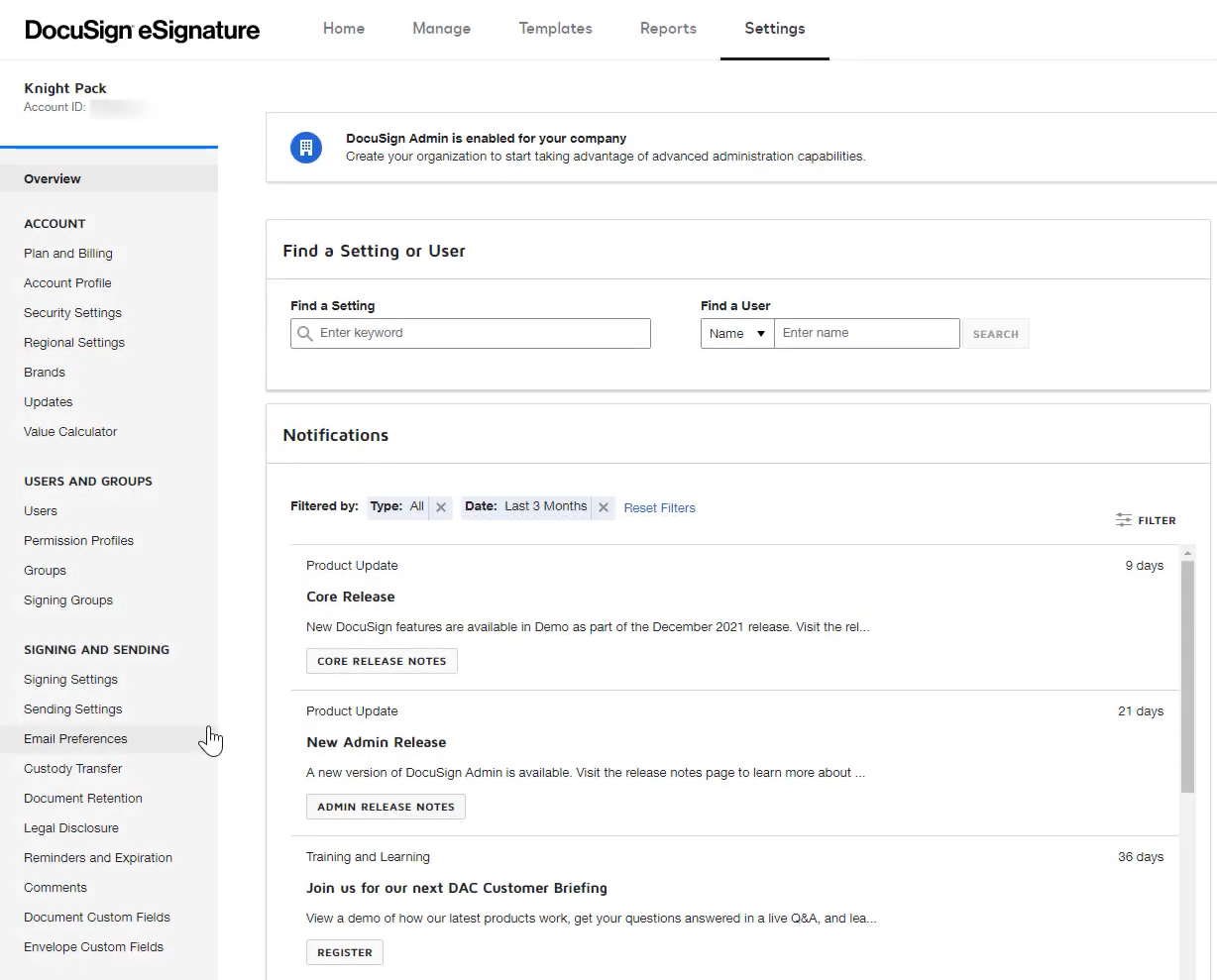
Task: Click the Knight Pack account name
Action: tap(65, 88)
